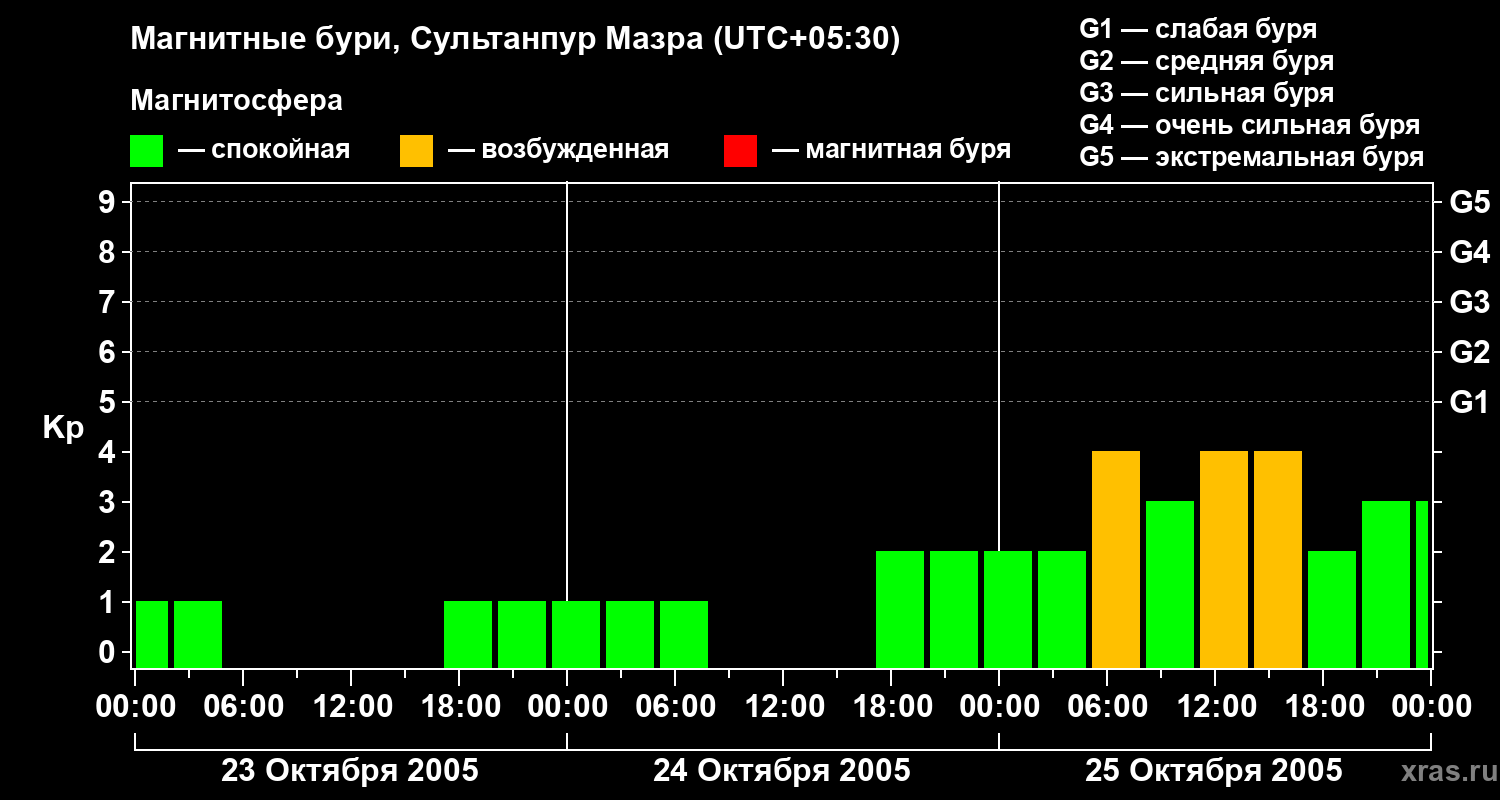1500x800 pixels.
Task: Click the green Kp 3 bar between orange bars
Action: coord(1170,584)
